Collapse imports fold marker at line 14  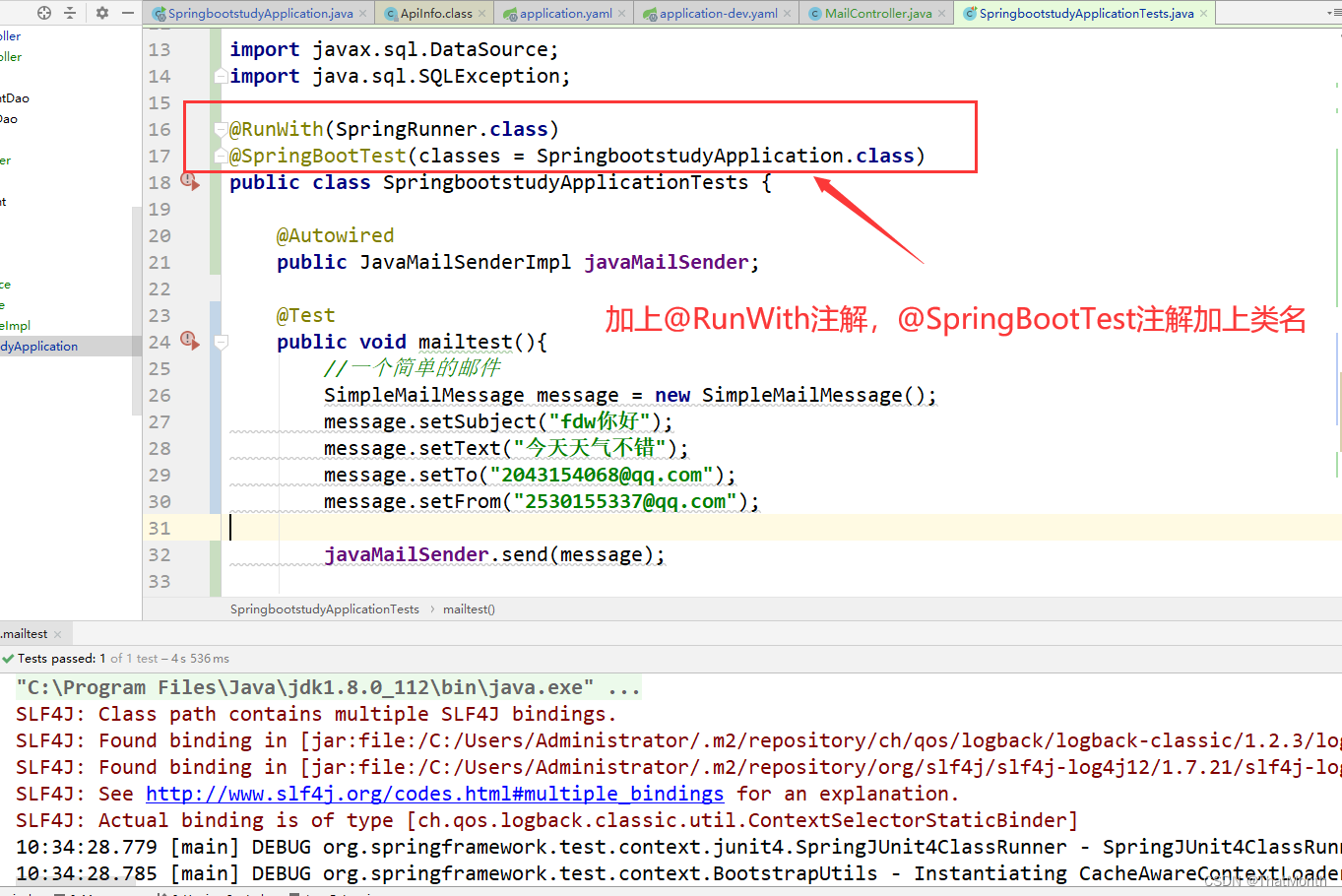tap(222, 76)
